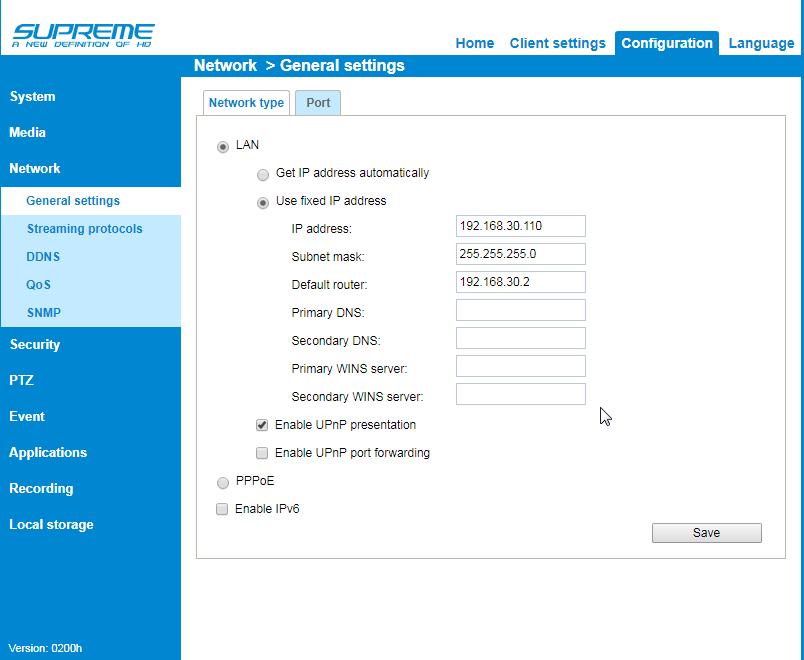
Task: Uncheck Enable UPnP presentation
Action: [262, 425]
